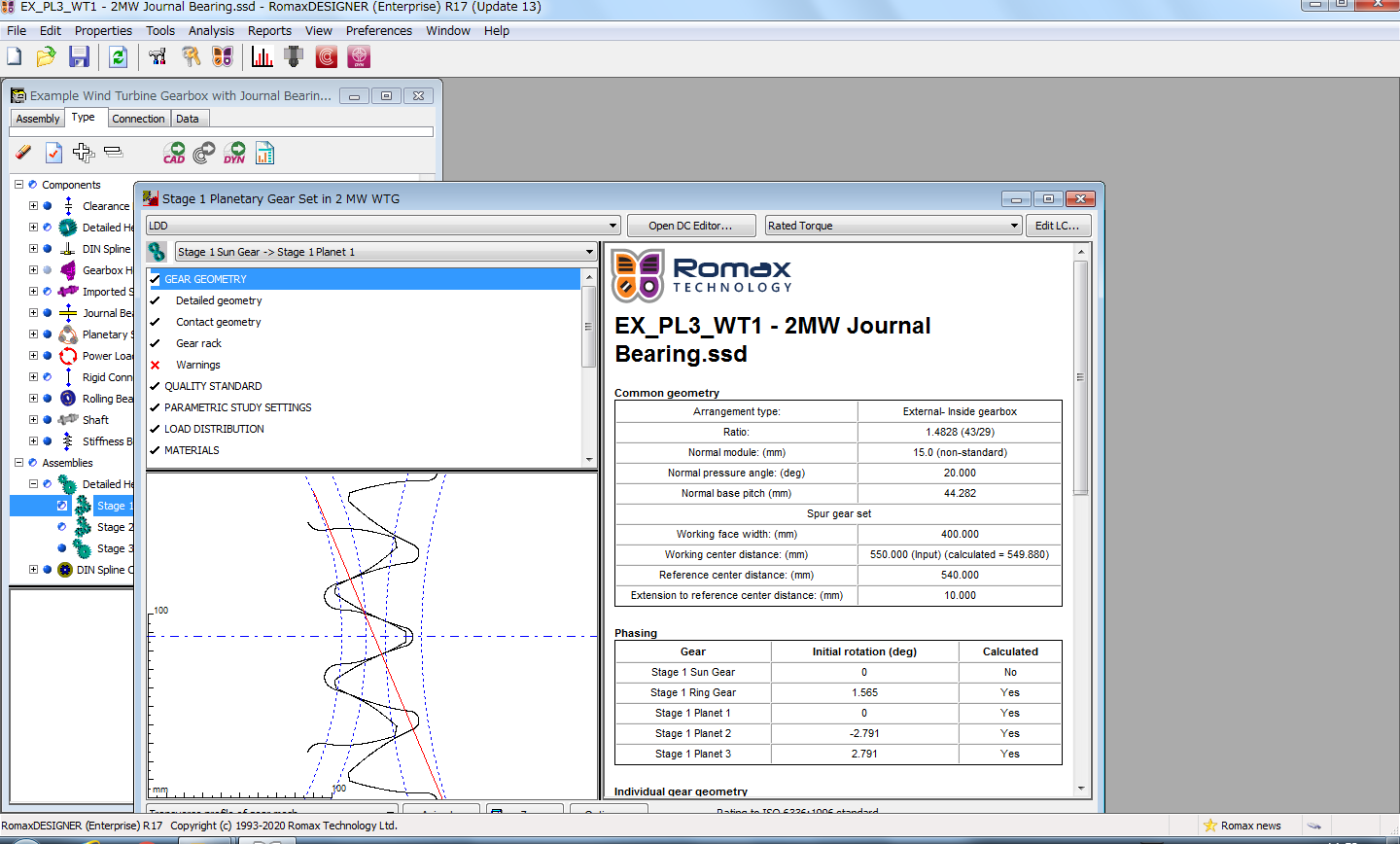The image size is (1400, 844).
Task: Open the Help menu
Action: pyautogui.click(x=497, y=31)
